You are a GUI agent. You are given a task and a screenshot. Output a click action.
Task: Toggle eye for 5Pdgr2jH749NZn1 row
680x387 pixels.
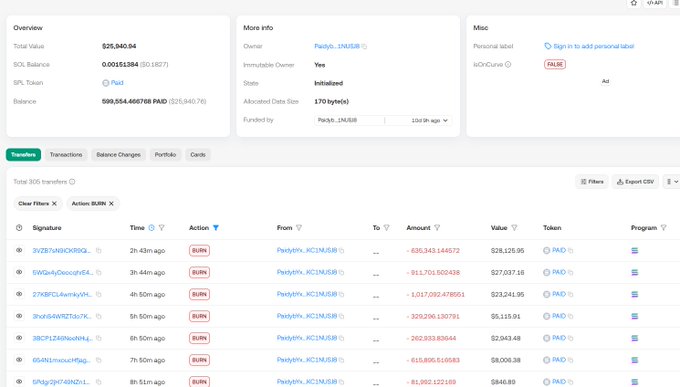pos(19,381)
